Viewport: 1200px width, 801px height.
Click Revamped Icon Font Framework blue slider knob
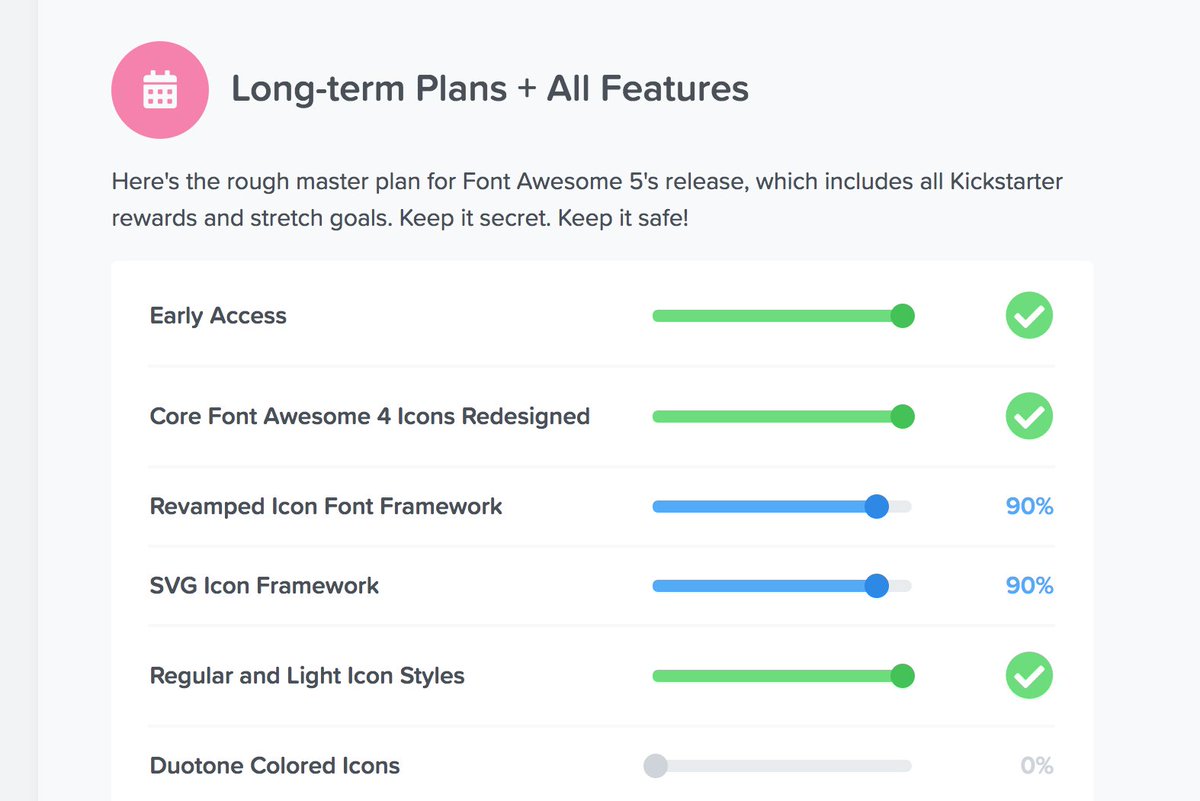tap(876, 506)
